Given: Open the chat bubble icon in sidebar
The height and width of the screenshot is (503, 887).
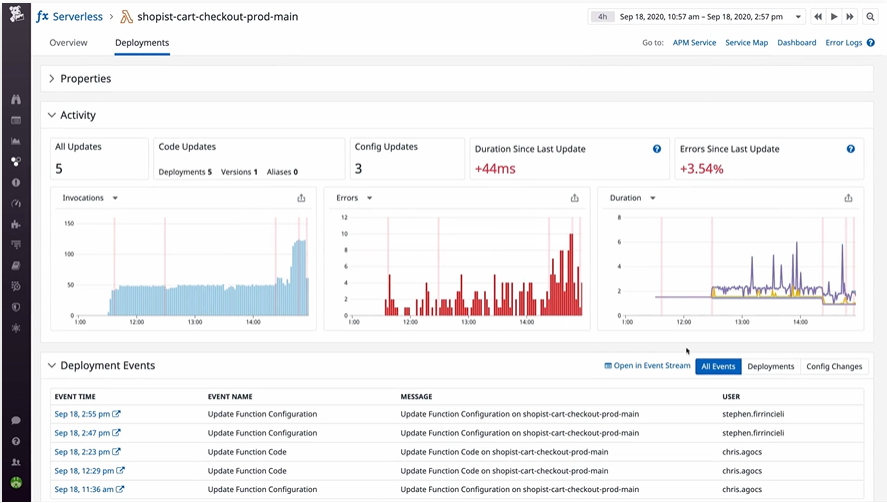Looking at the screenshot, I should (16, 420).
